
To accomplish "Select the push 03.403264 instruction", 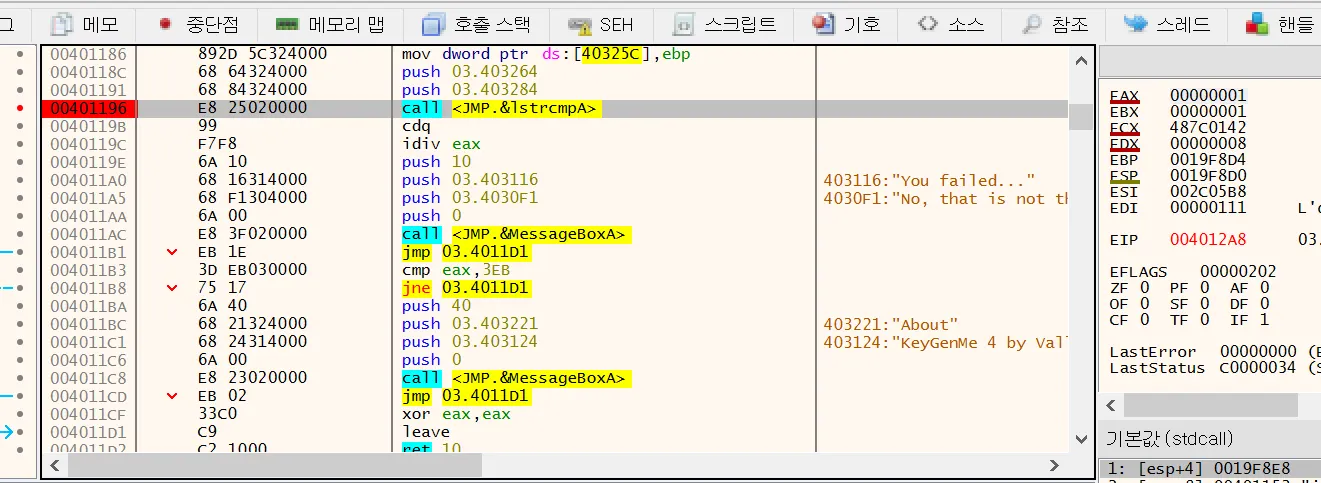I will (469, 72).
